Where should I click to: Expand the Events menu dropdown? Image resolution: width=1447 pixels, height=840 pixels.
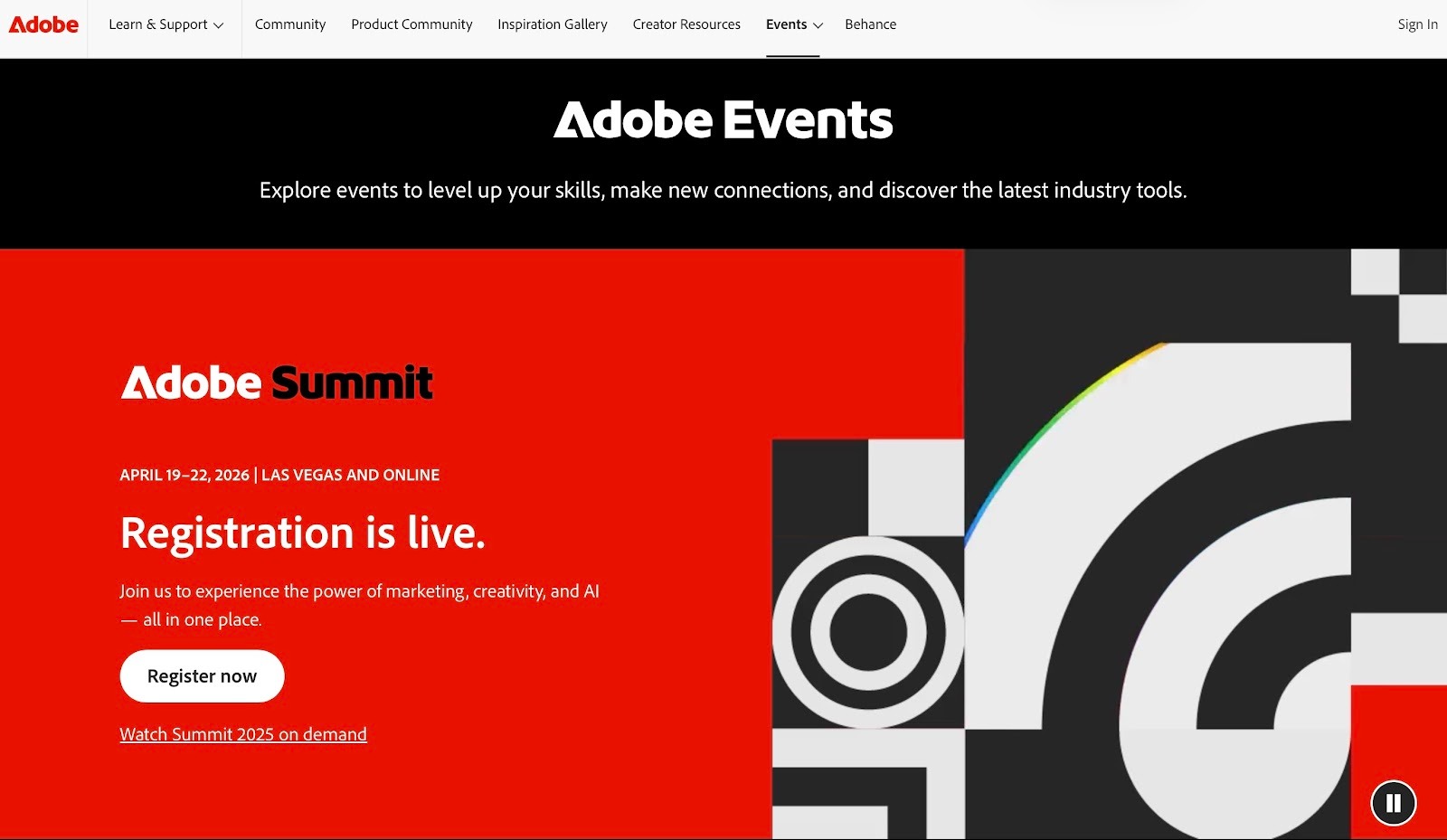click(794, 24)
